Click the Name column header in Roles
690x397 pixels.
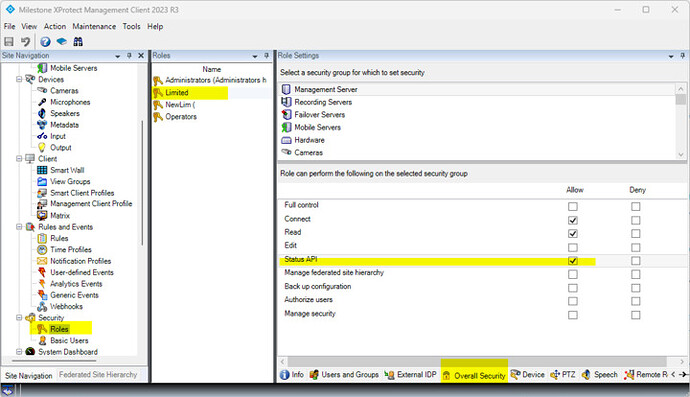click(x=212, y=69)
